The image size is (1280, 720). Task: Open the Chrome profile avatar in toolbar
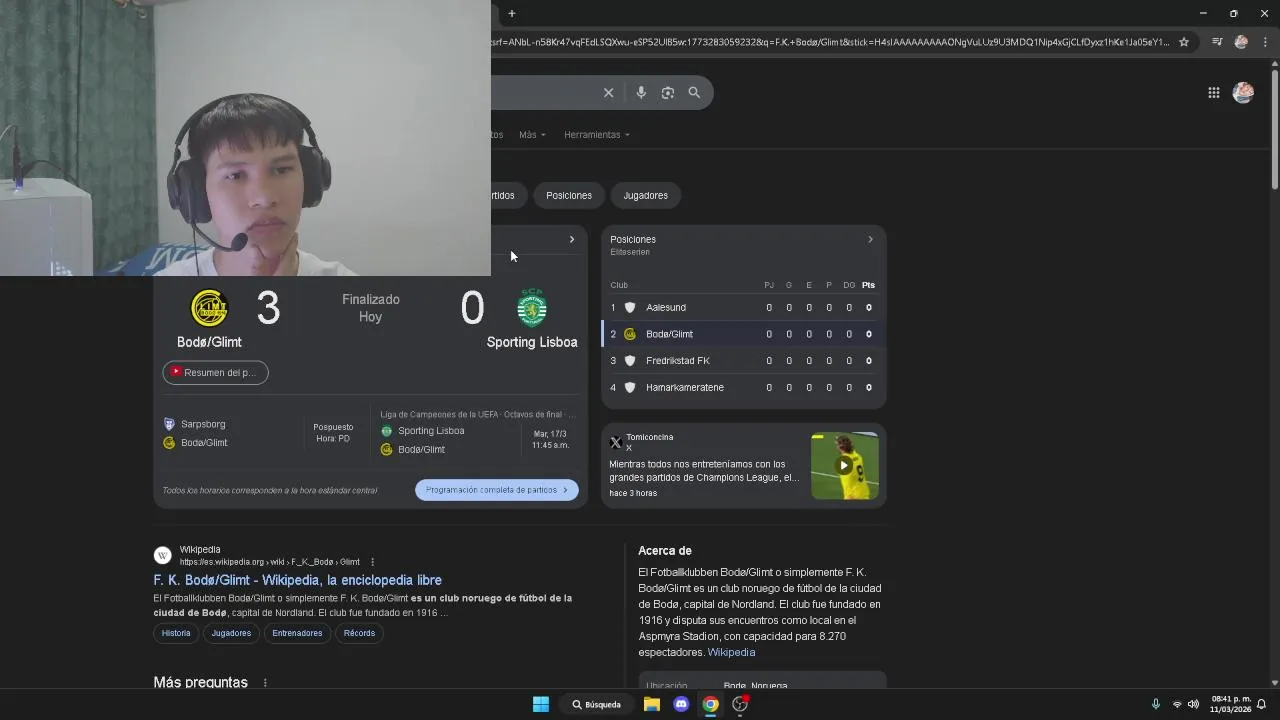click(1241, 42)
